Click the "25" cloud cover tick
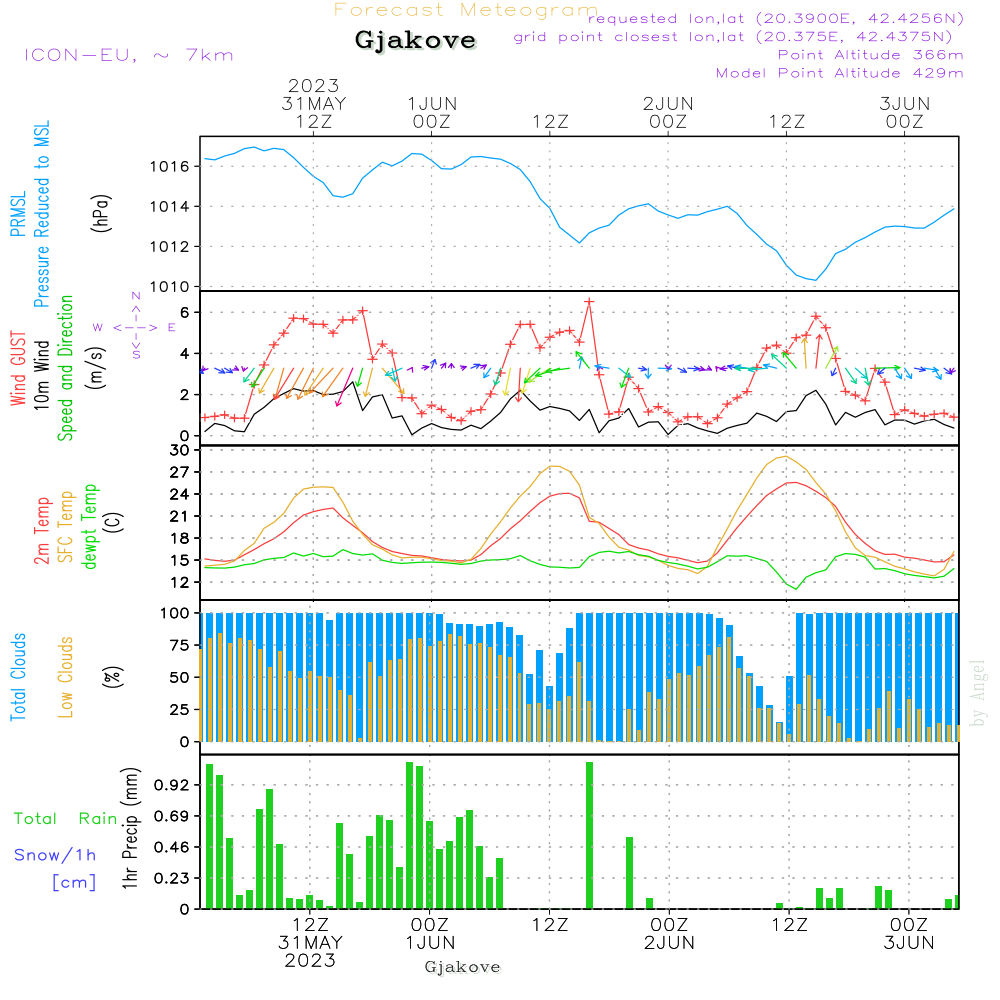Viewport: 1000px width, 1000px height. click(180, 710)
